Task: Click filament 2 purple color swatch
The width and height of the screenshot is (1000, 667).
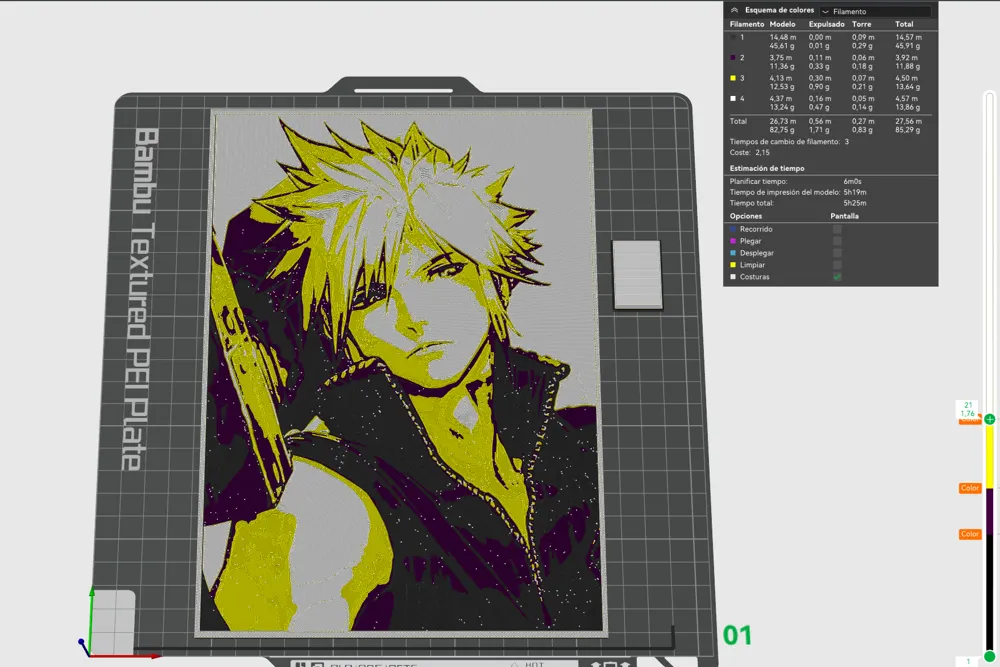Action: pos(733,57)
